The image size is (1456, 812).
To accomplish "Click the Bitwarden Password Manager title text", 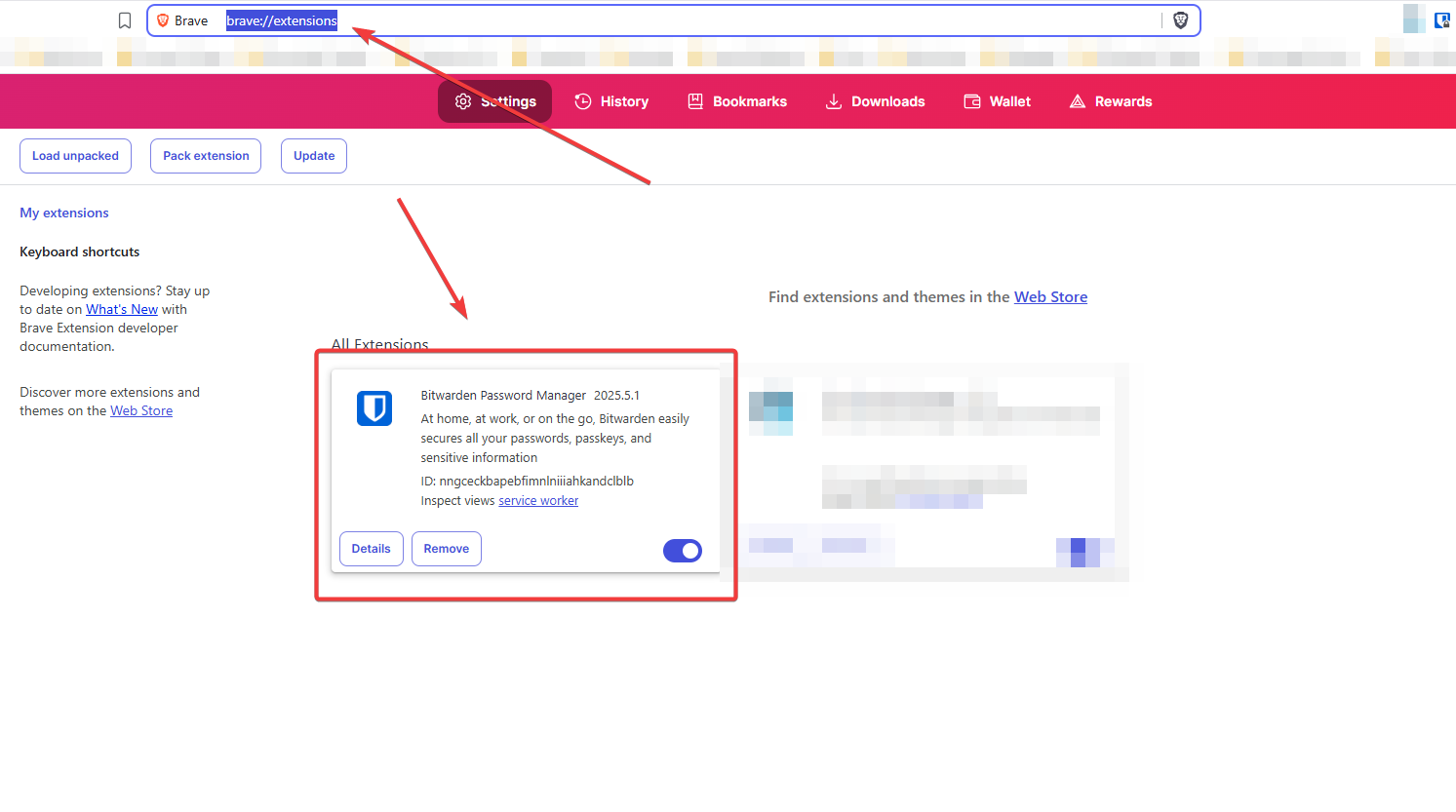I will pos(503,395).
